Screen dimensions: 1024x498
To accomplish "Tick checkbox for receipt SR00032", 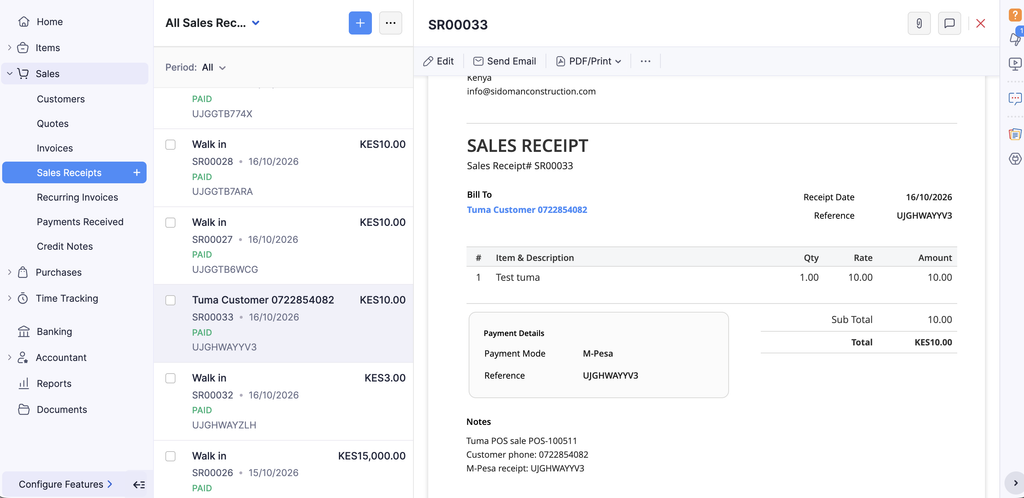I will (x=170, y=378).
